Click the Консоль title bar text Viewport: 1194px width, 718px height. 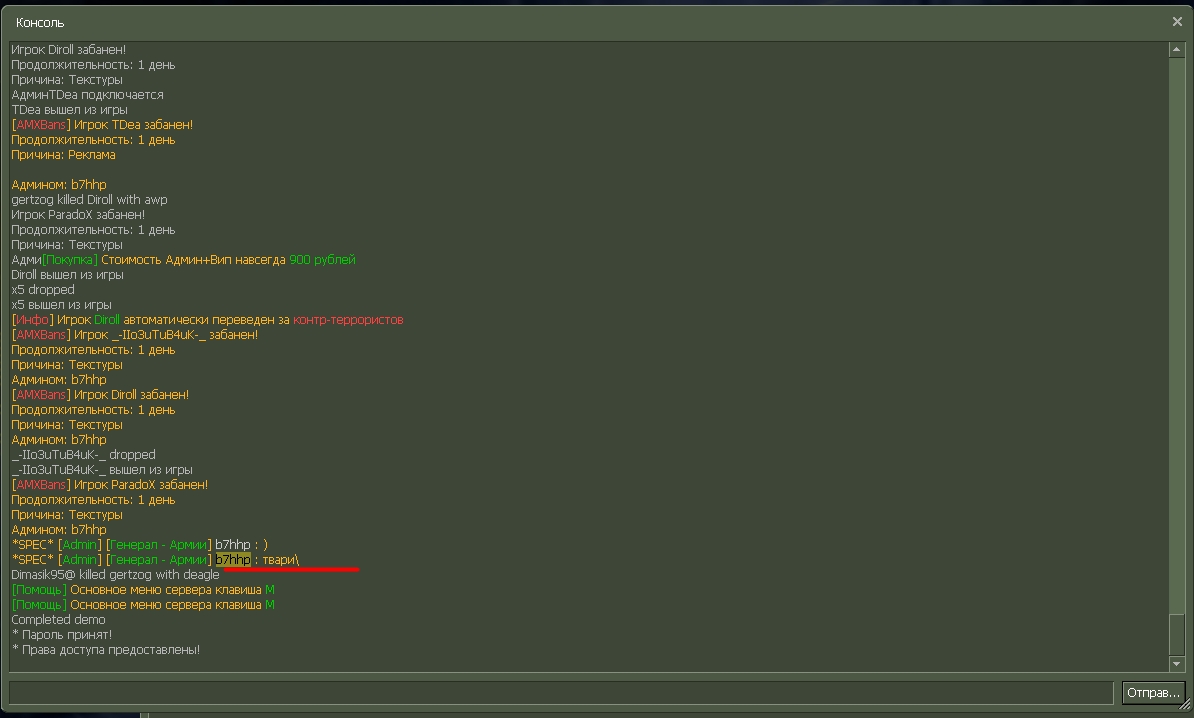coord(40,22)
